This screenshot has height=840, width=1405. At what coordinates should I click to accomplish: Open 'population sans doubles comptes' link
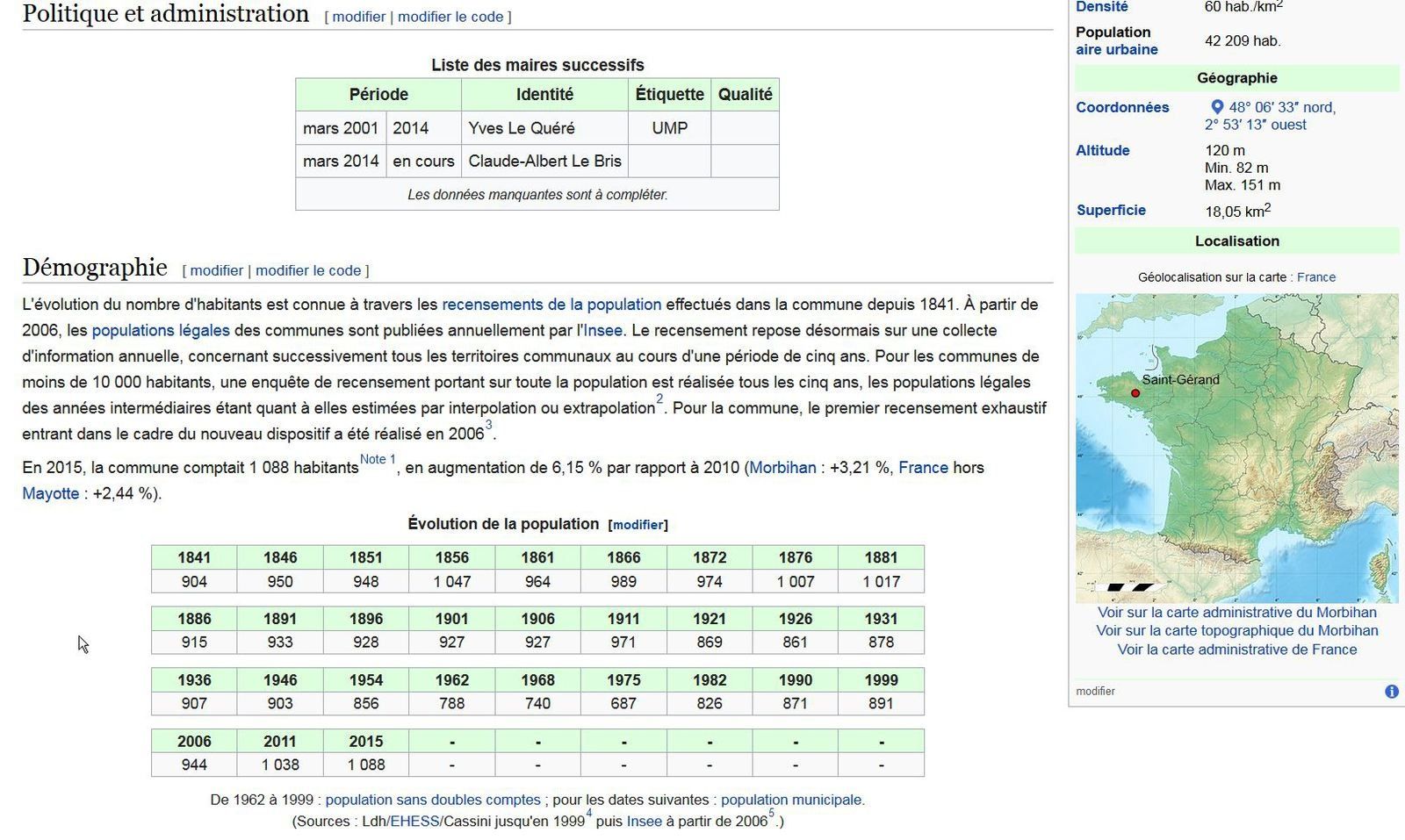coord(433,800)
